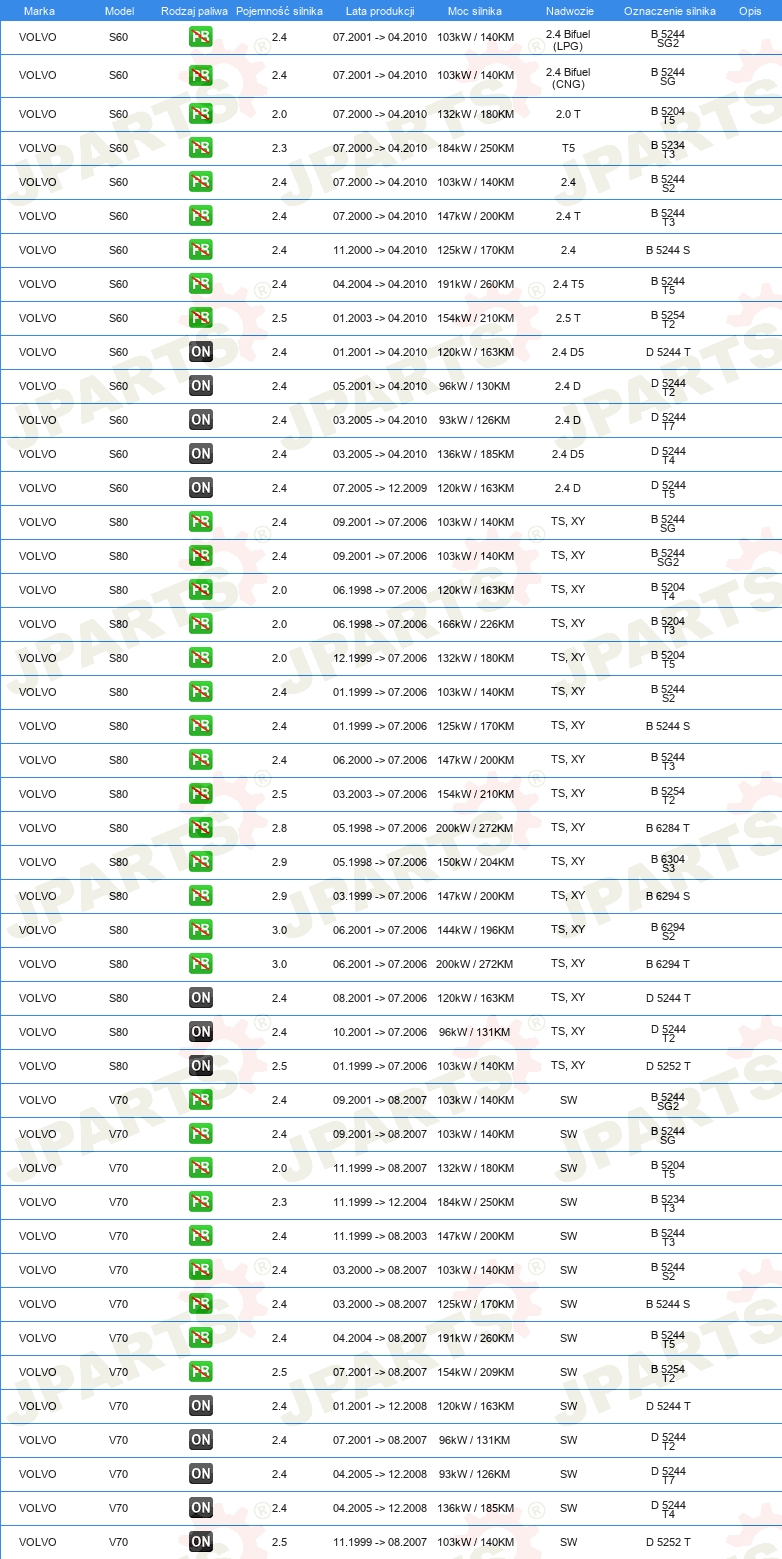Select the date range '11.2000 -> 04.2010'
This screenshot has height=1559, width=782.
point(380,250)
